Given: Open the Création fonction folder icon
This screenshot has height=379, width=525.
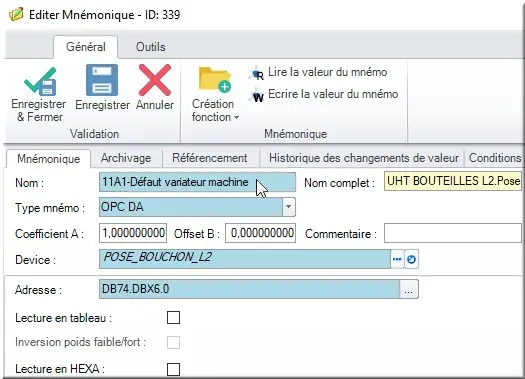Looking at the screenshot, I should tap(215, 79).
